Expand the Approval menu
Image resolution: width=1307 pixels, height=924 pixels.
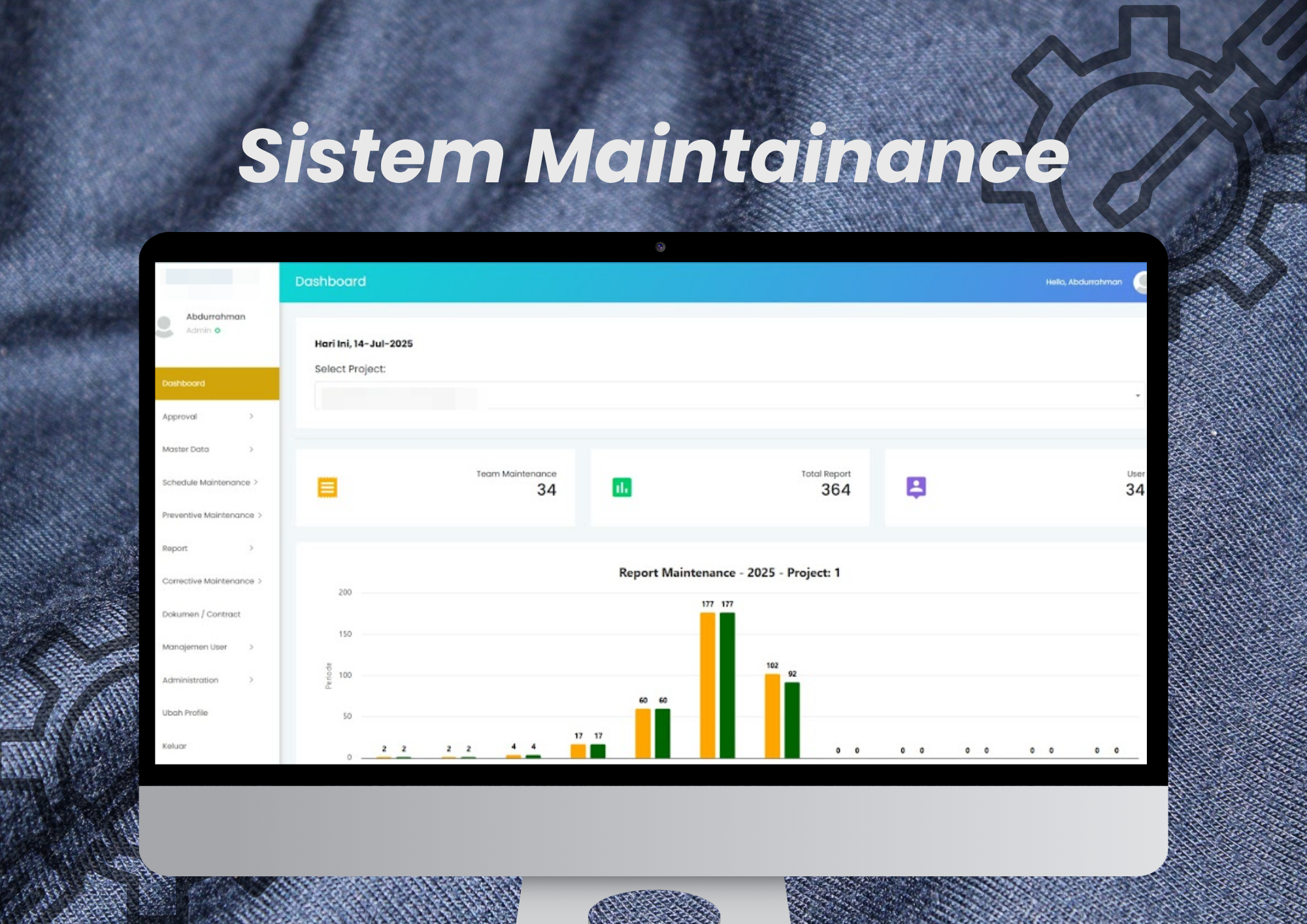180,416
